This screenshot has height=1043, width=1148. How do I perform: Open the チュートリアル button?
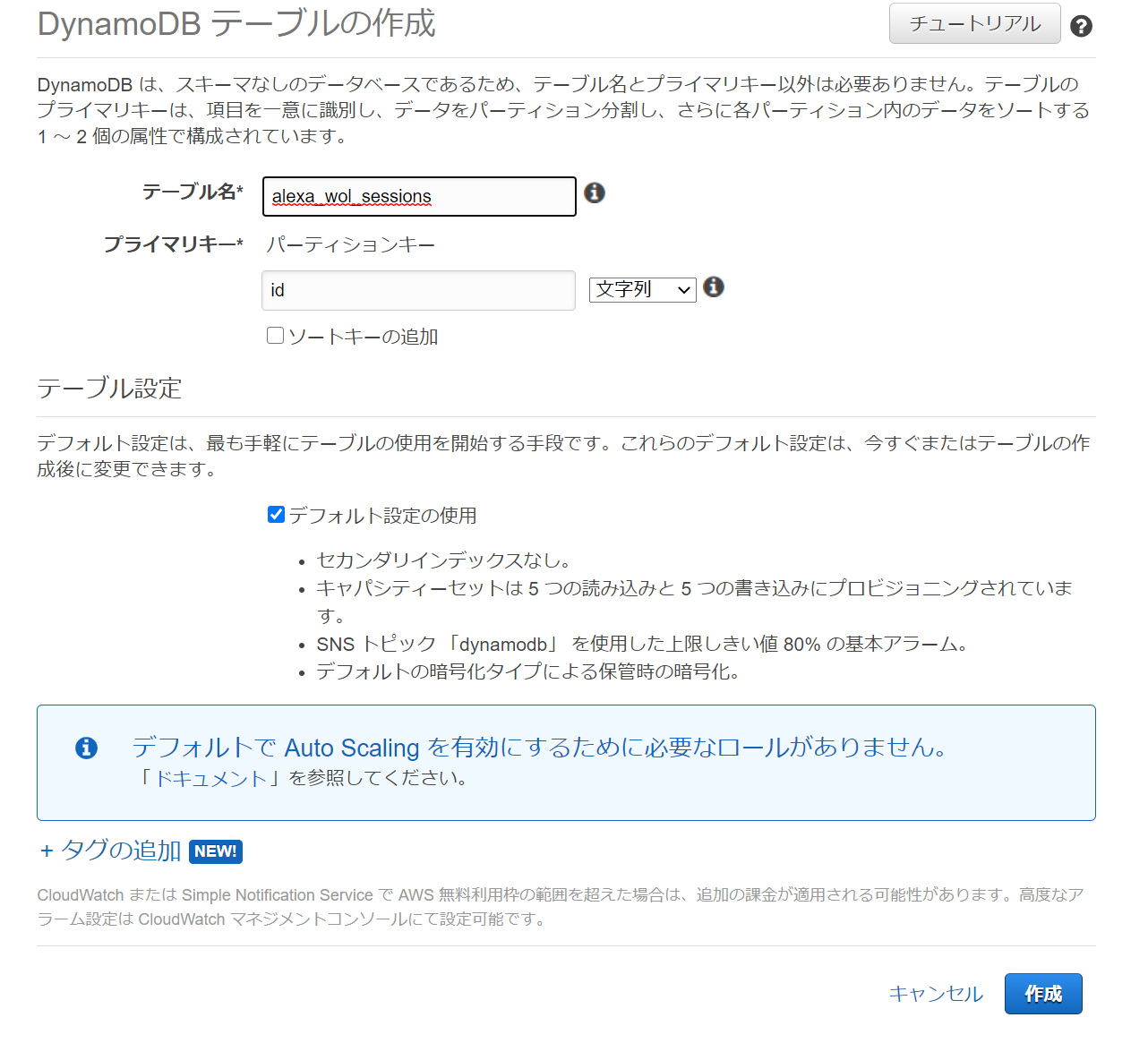[974, 23]
